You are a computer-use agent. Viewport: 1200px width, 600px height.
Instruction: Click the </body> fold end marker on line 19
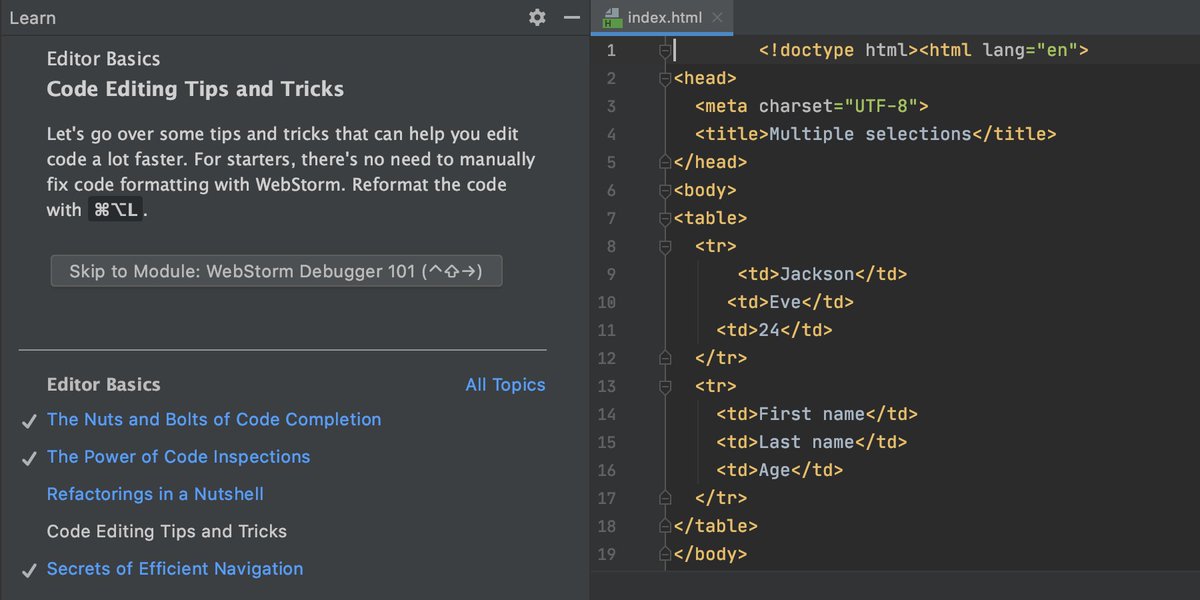click(x=664, y=554)
